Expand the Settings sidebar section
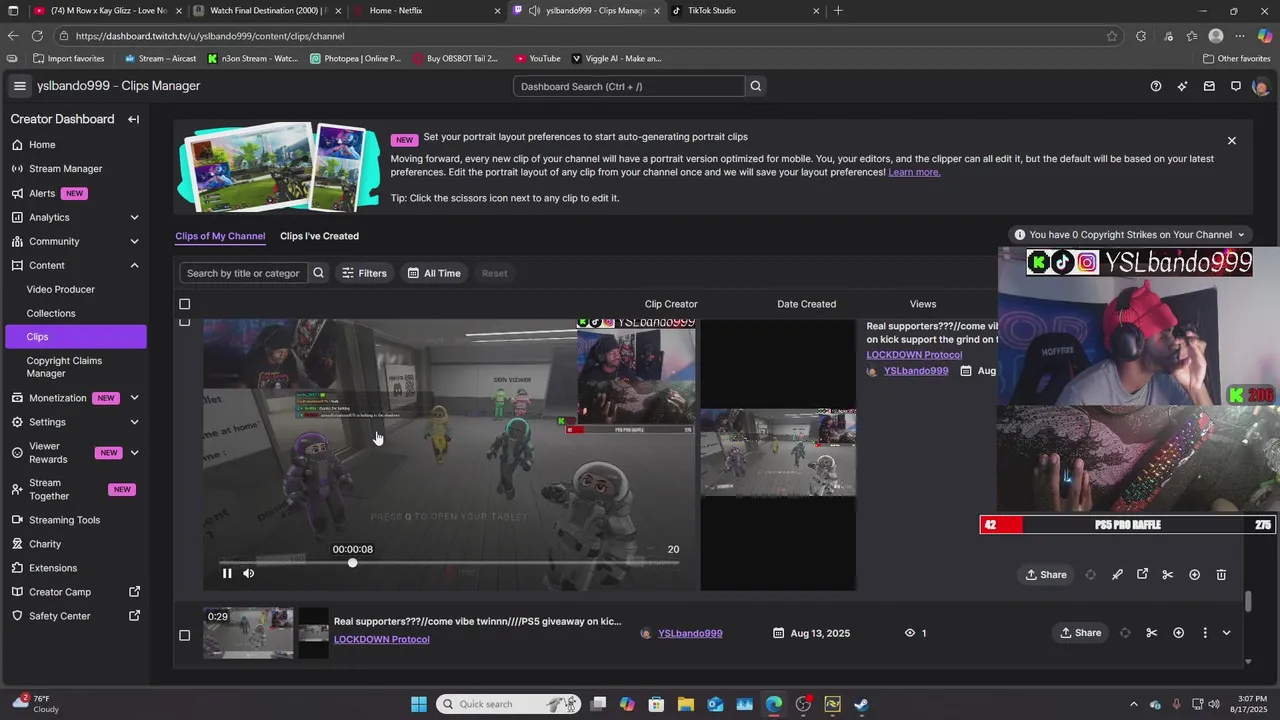Image resolution: width=1280 pixels, height=720 pixels. tap(134, 422)
